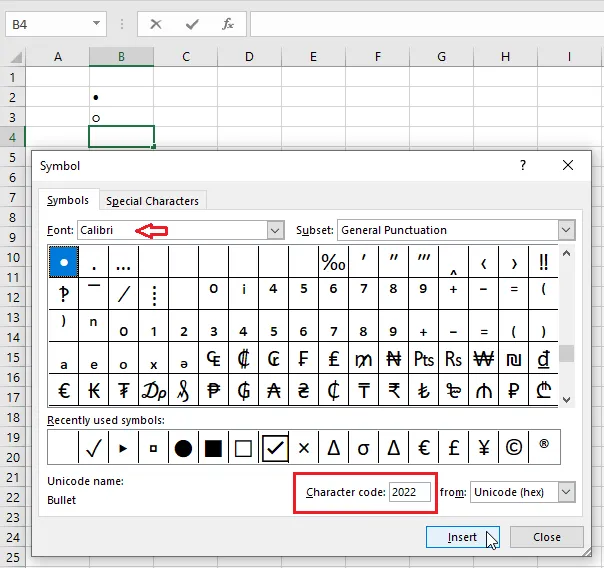Select column B header
The width and height of the screenshot is (604, 568).
point(121,57)
